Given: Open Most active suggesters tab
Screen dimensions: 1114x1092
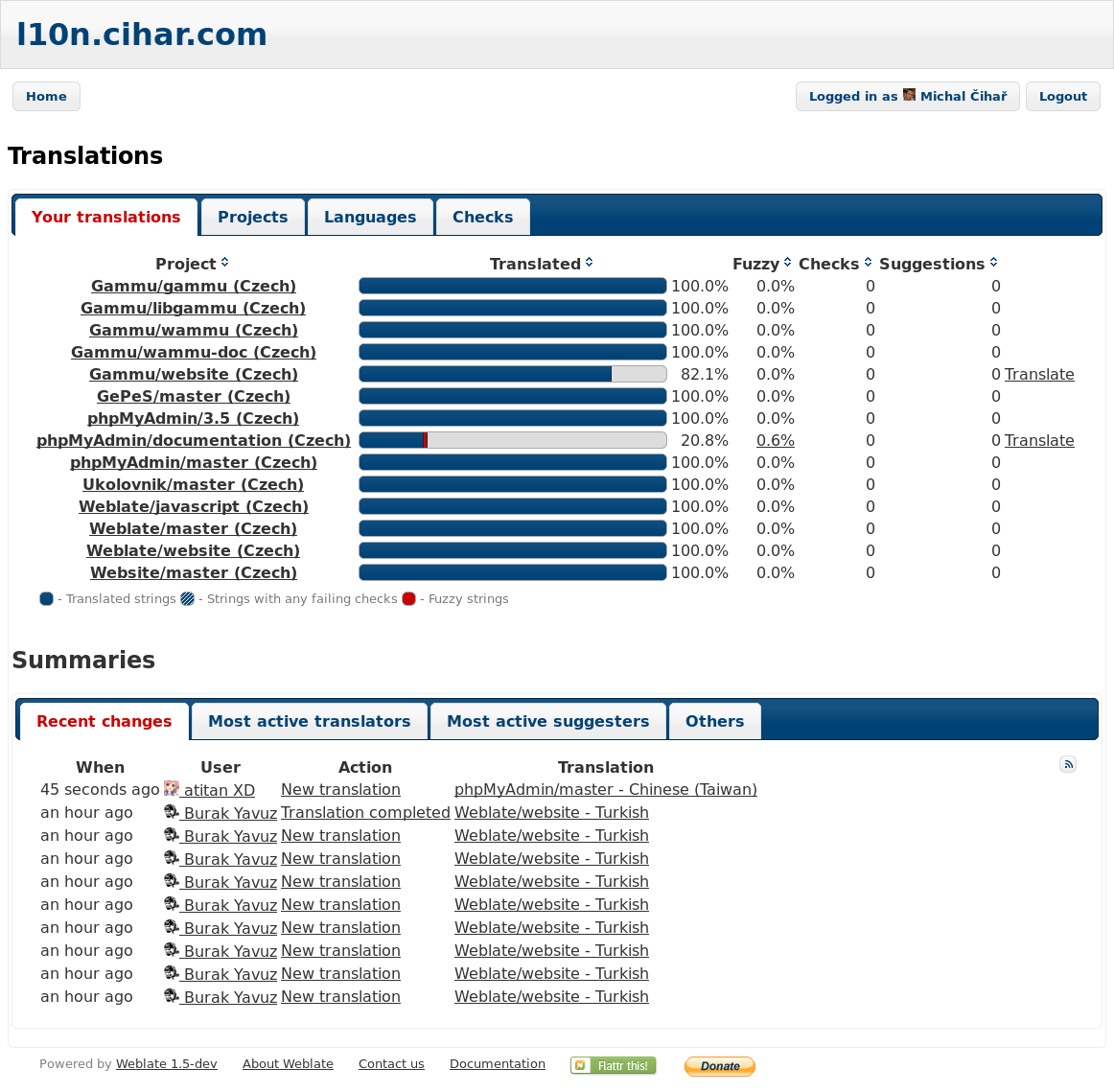Looking at the screenshot, I should (547, 721).
